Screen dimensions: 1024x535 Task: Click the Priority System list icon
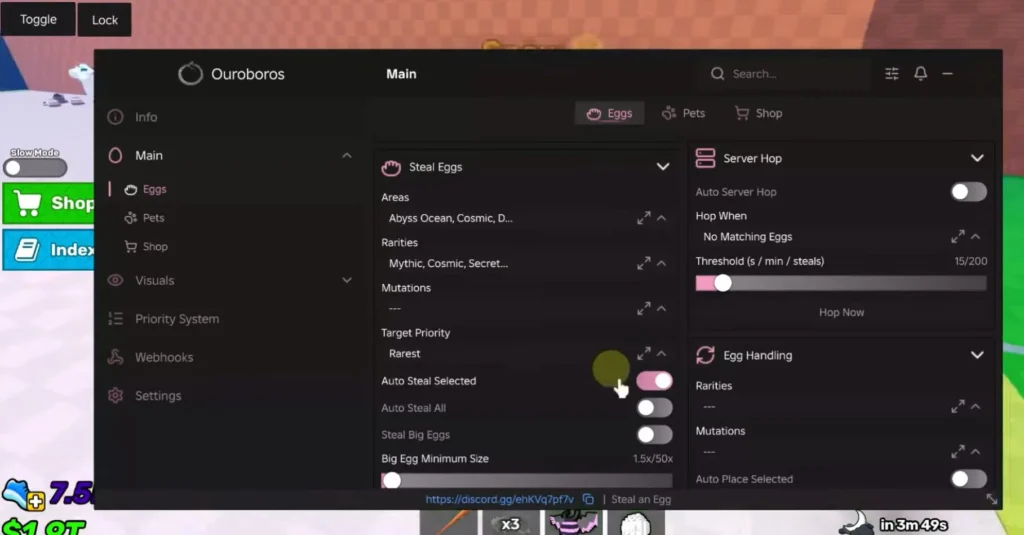(116, 319)
